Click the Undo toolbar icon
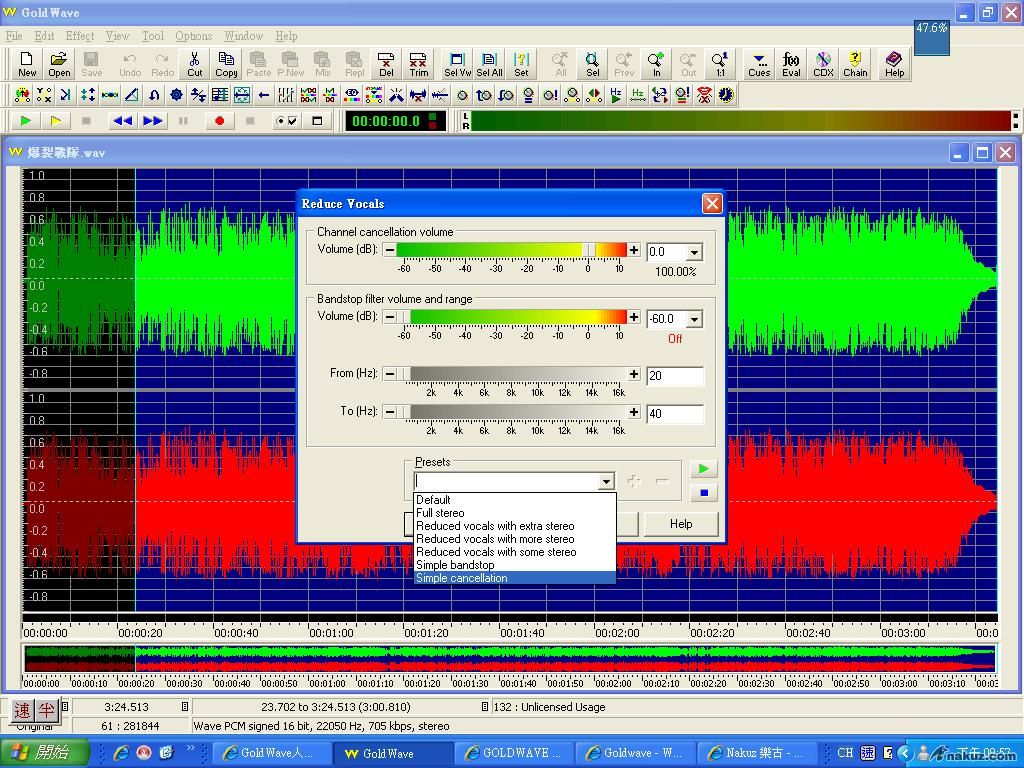Viewport: 1024px width, 768px height. coord(130,64)
